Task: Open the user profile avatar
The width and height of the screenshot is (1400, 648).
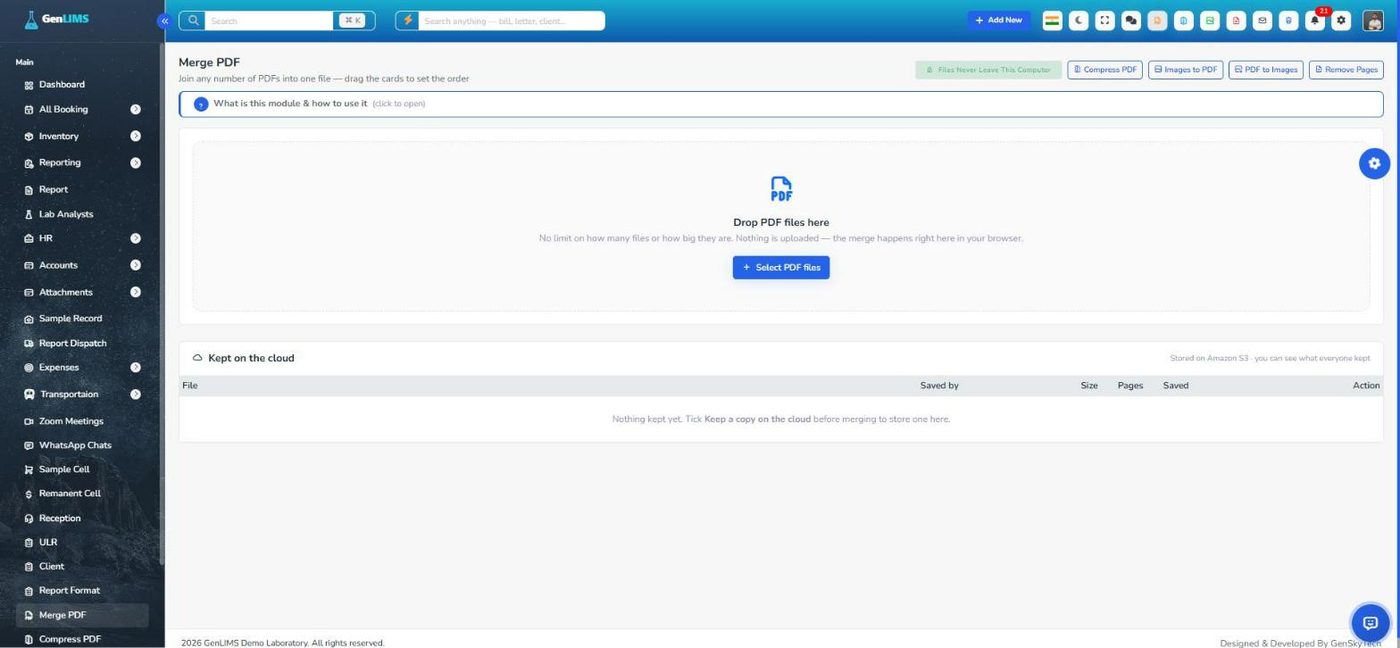Action: tap(1373, 20)
